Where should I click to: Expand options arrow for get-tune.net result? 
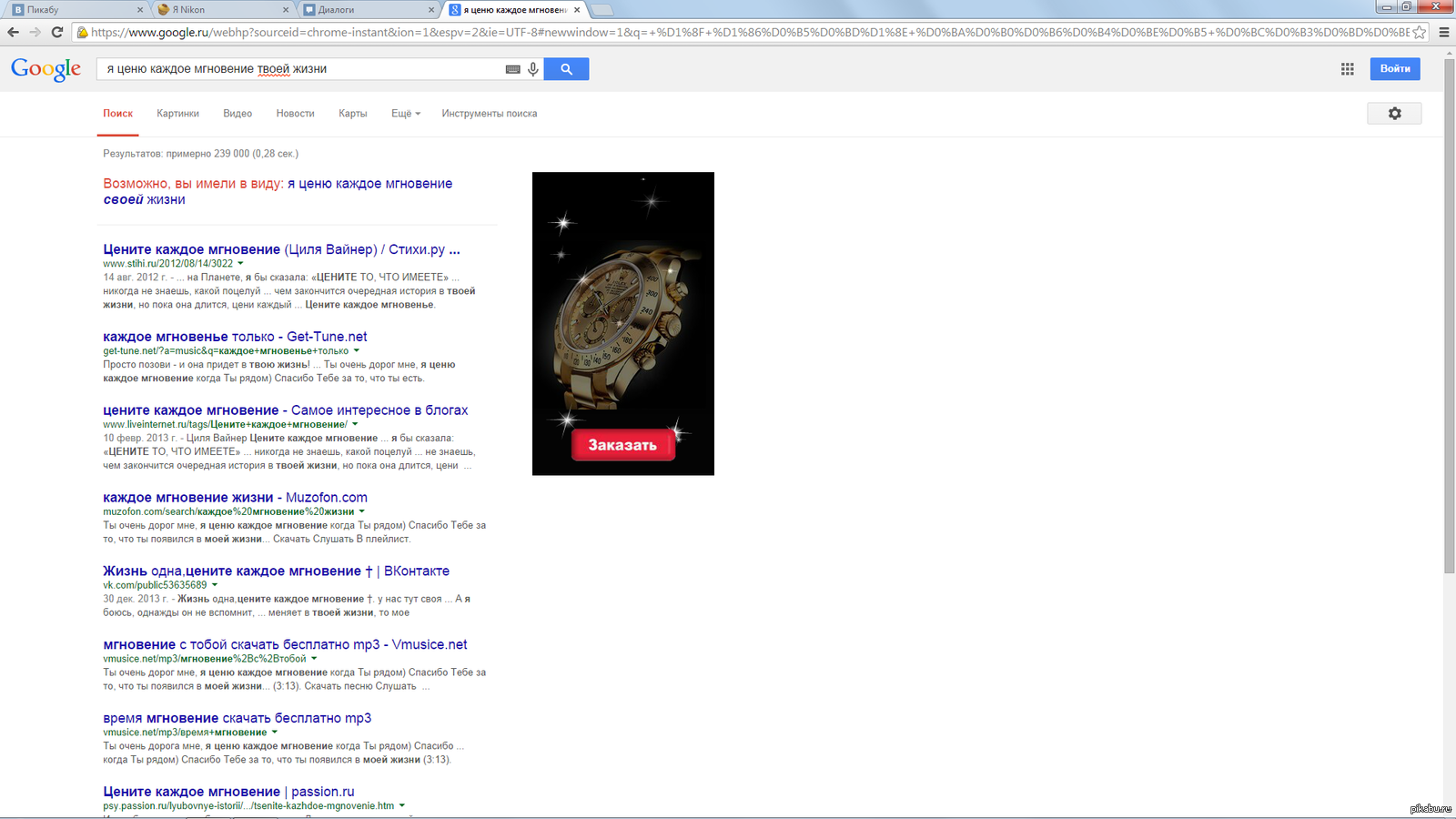click(357, 351)
